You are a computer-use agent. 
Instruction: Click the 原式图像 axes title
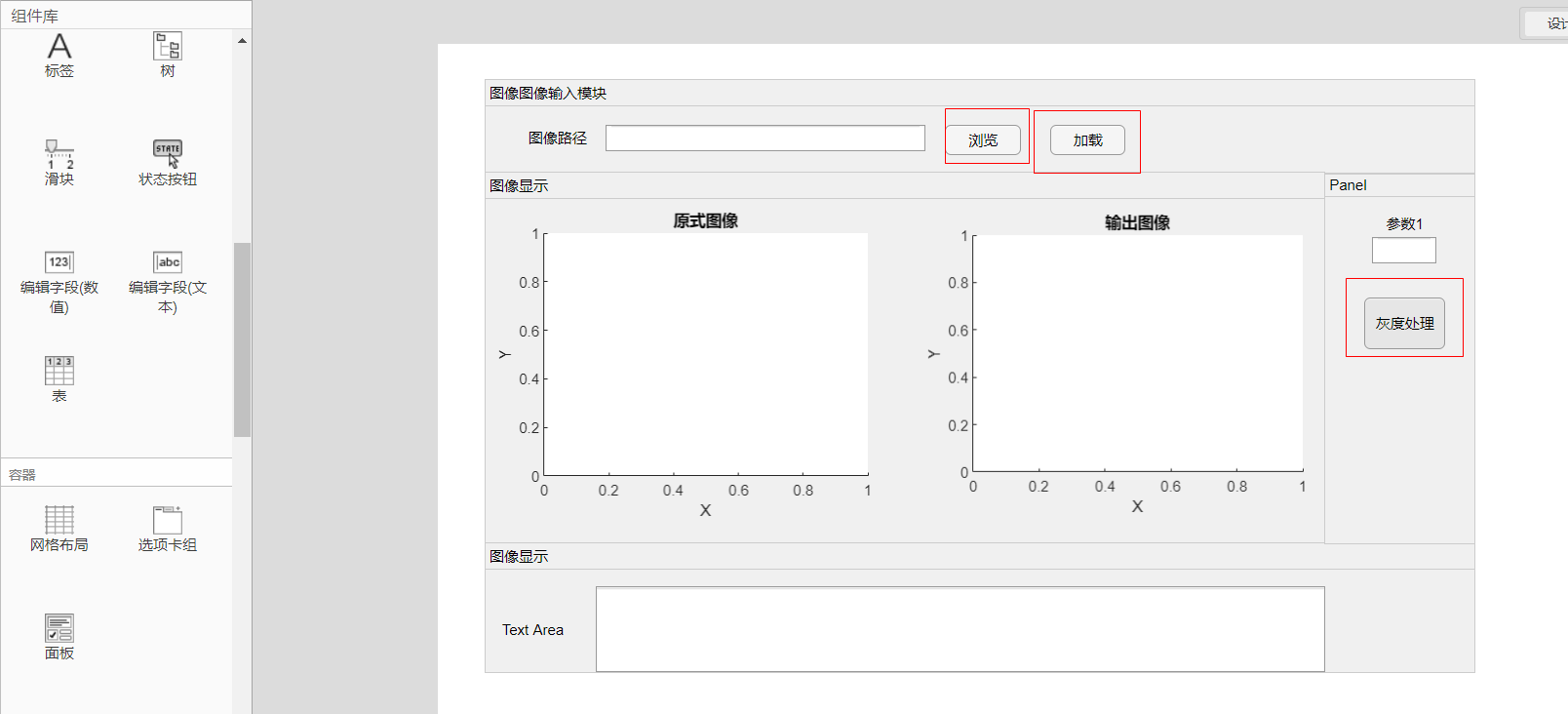point(706,221)
